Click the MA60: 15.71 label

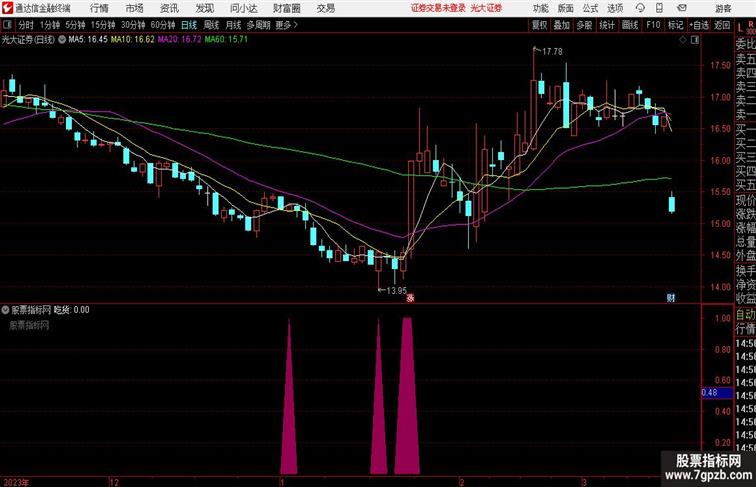pyautogui.click(x=226, y=40)
